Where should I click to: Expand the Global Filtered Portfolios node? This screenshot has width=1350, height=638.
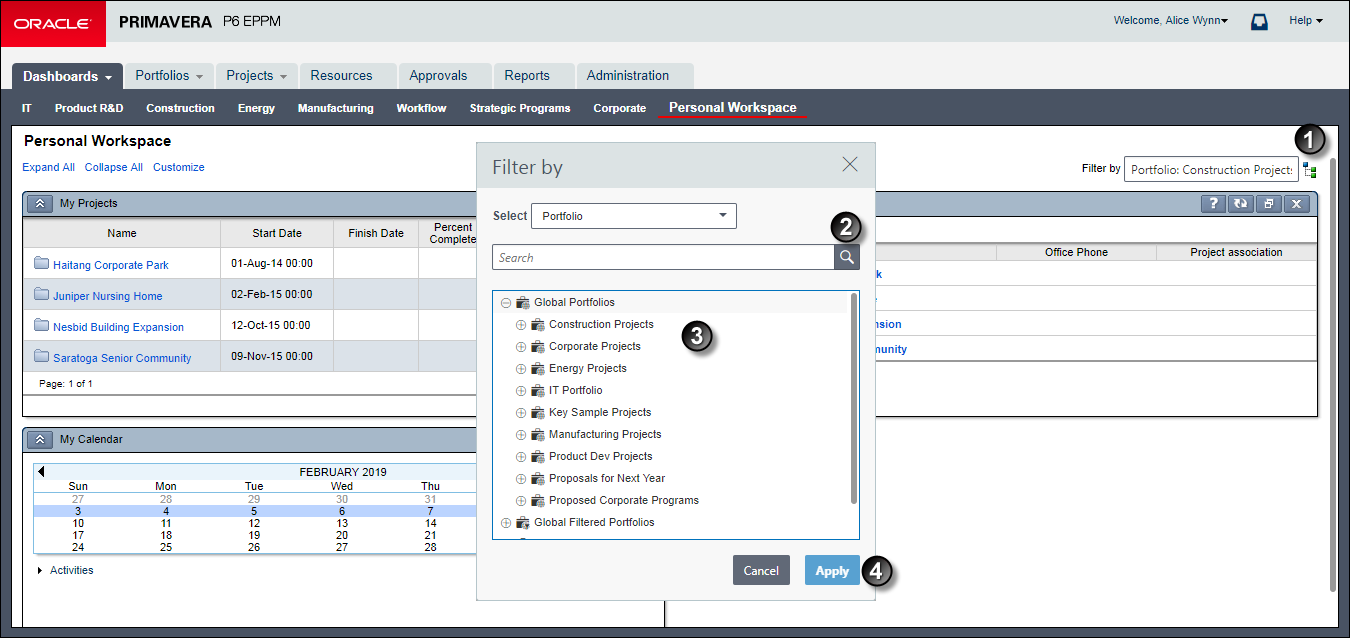(x=506, y=522)
